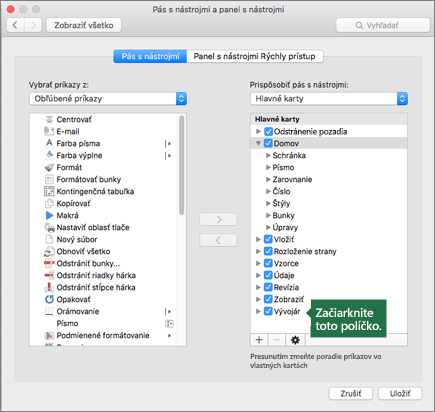Select the Úpravy group row
Screen dimensions: 435x412
pos(329,227)
